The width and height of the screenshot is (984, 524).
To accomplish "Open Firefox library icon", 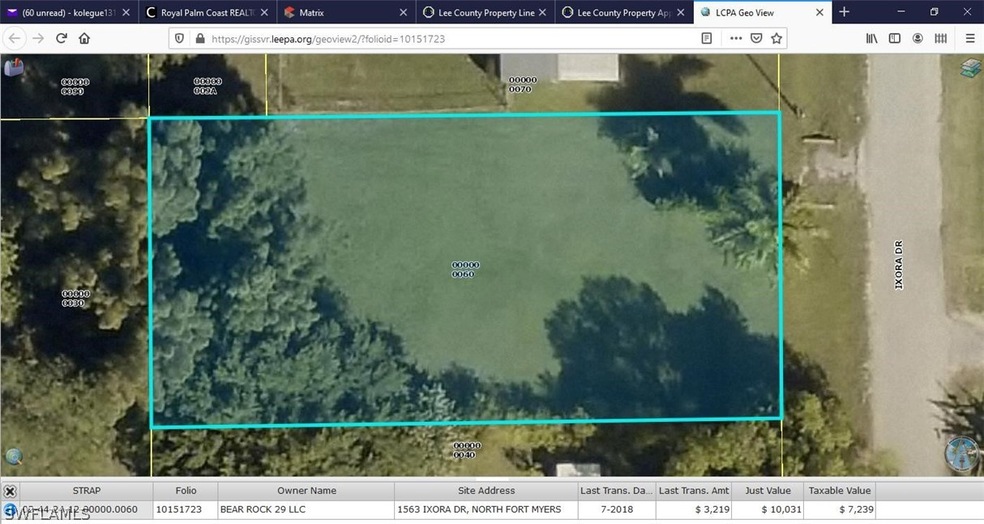I will pyautogui.click(x=872, y=38).
